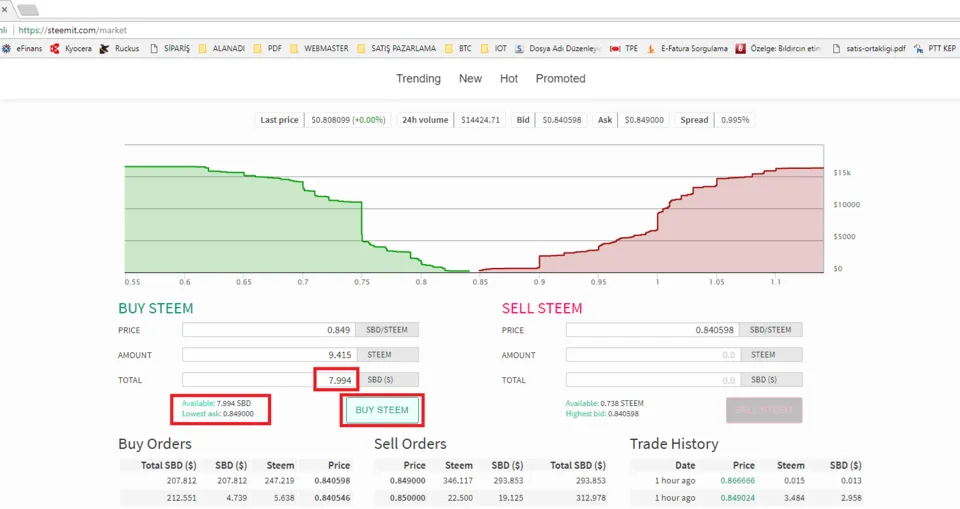The width and height of the screenshot is (960, 509).
Task: Select buy order priced 0.840598
Action: pos(236,481)
